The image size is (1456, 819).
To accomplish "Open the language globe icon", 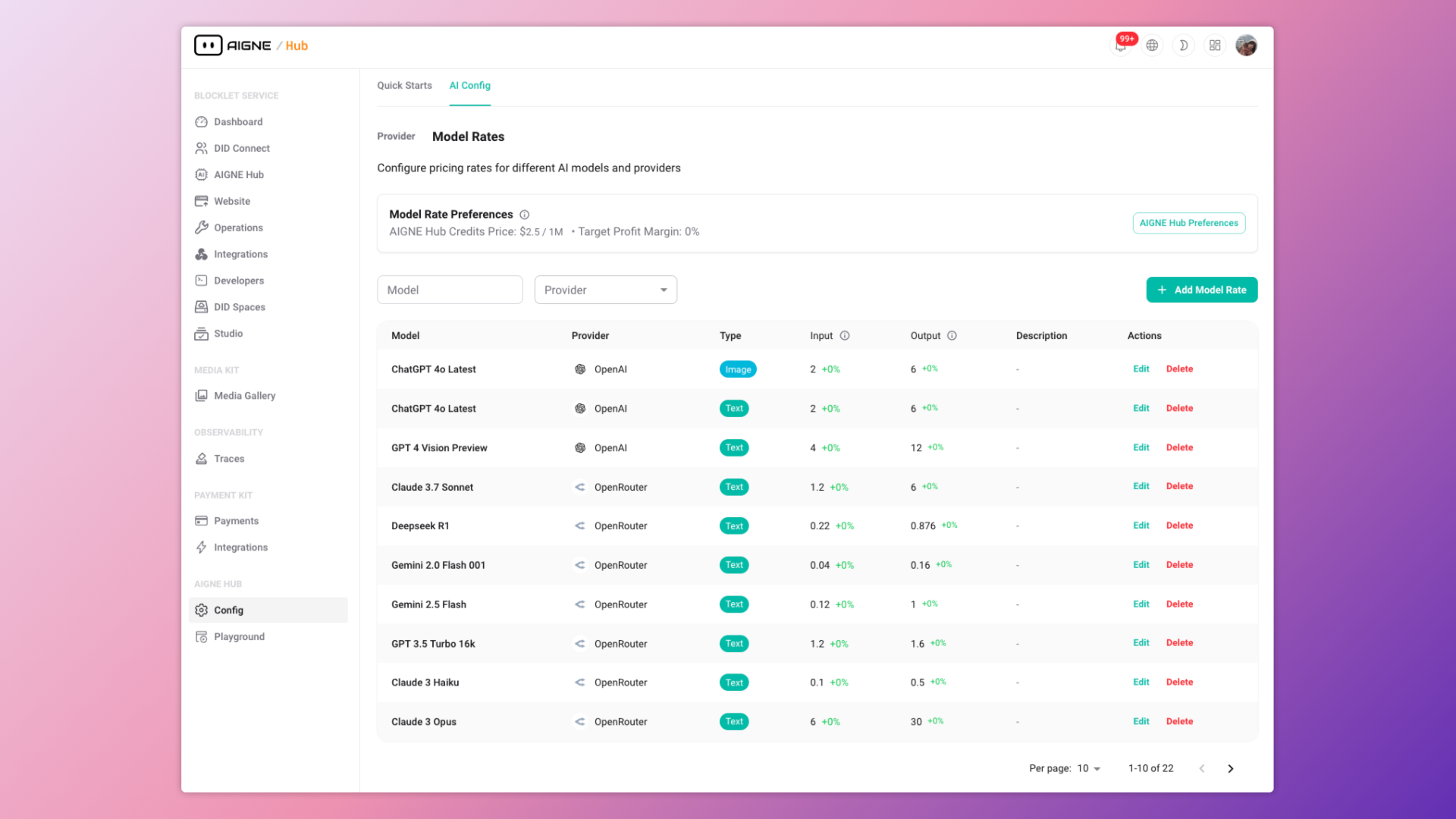I will coord(1152,45).
